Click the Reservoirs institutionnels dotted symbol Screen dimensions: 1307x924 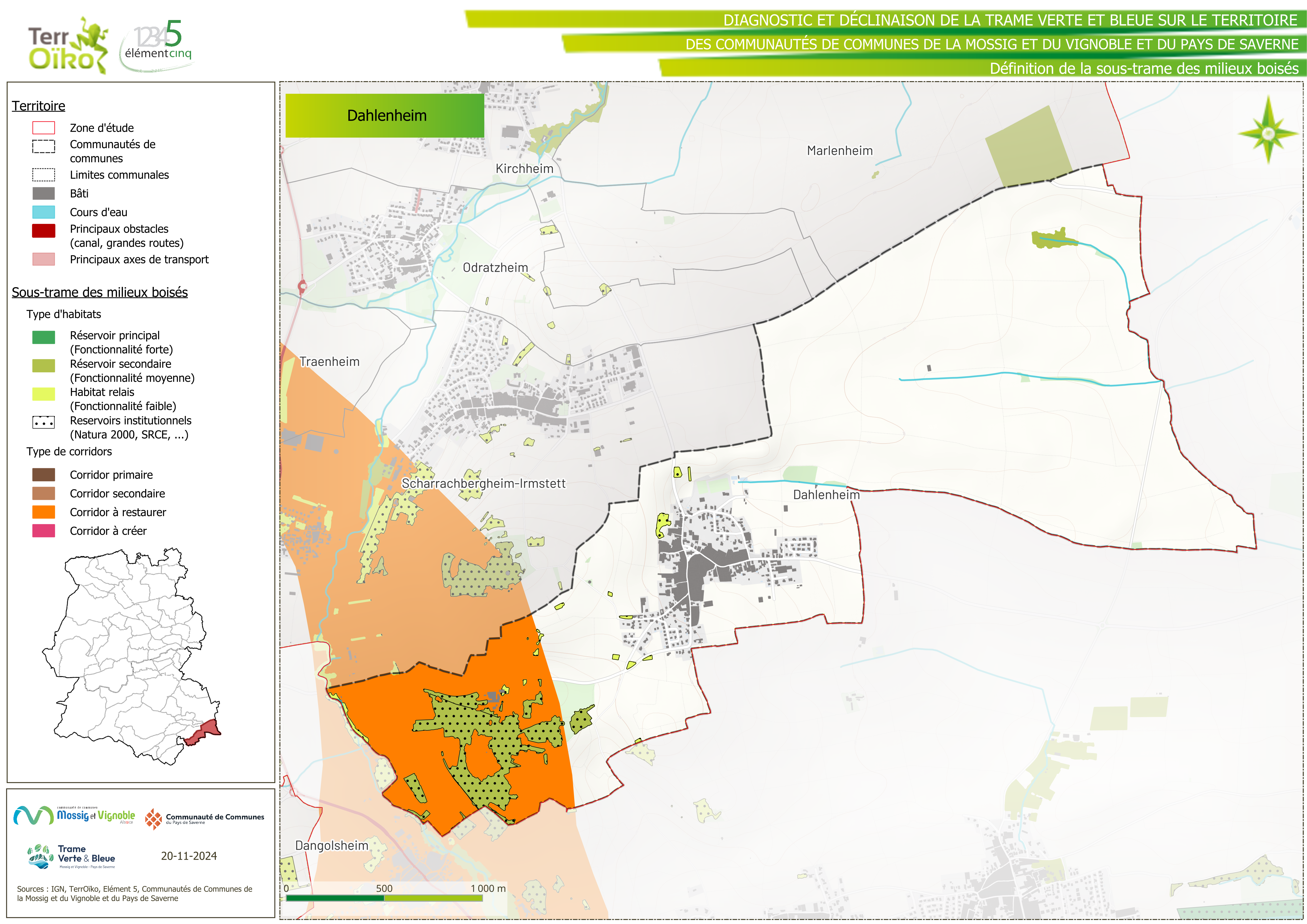point(44,423)
